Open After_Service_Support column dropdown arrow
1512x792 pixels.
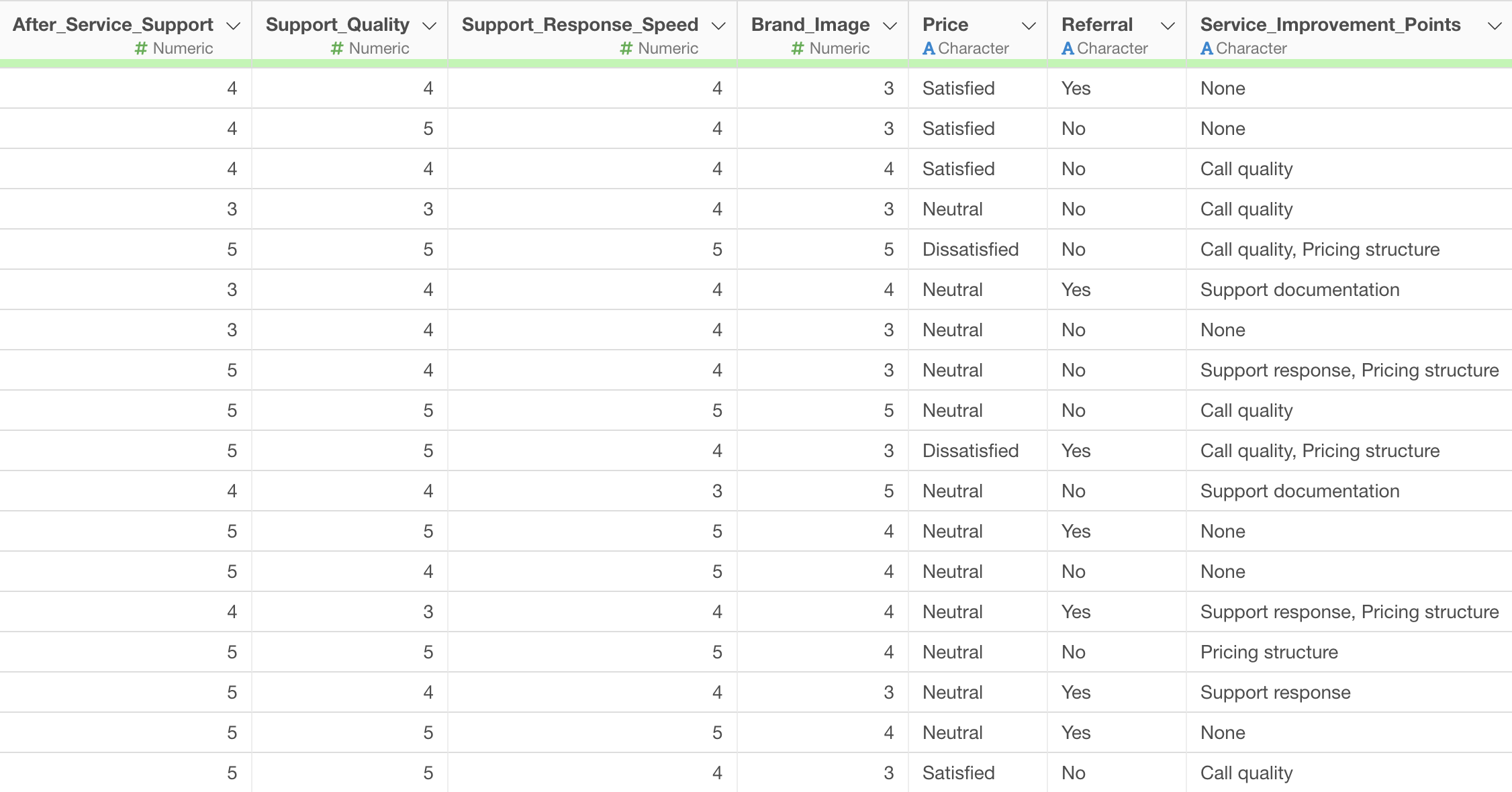tap(233, 26)
